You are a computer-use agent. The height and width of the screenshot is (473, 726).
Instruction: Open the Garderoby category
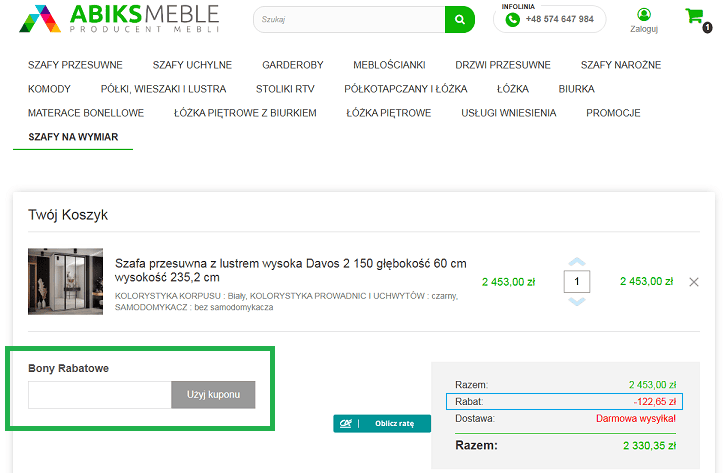pos(293,65)
